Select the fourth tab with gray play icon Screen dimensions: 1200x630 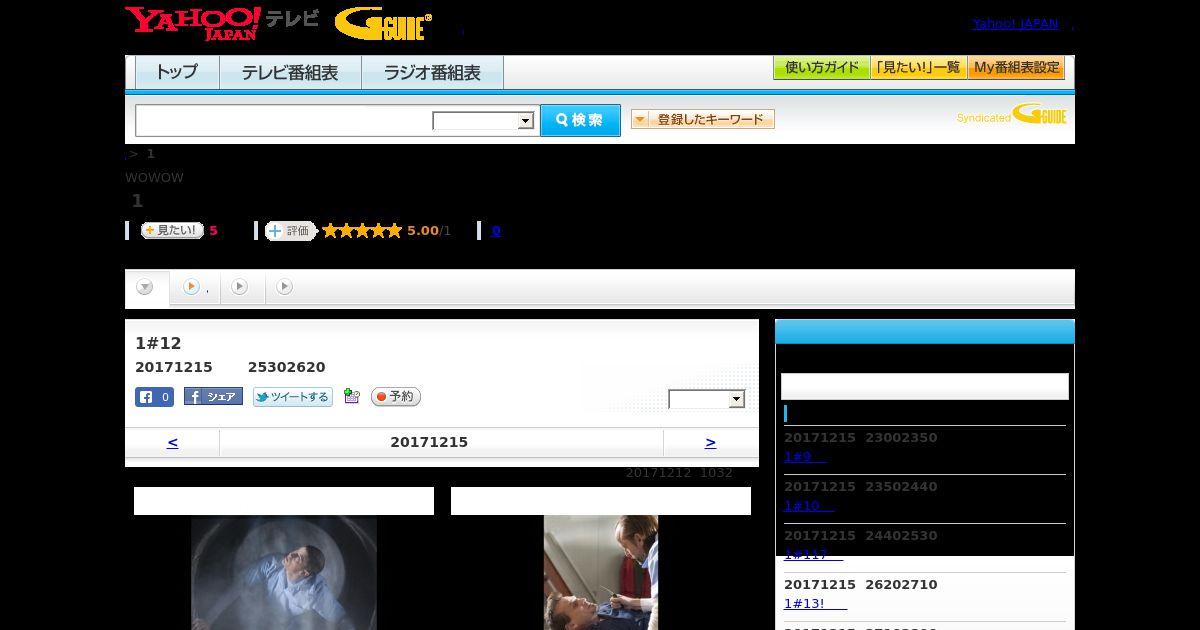pos(285,288)
